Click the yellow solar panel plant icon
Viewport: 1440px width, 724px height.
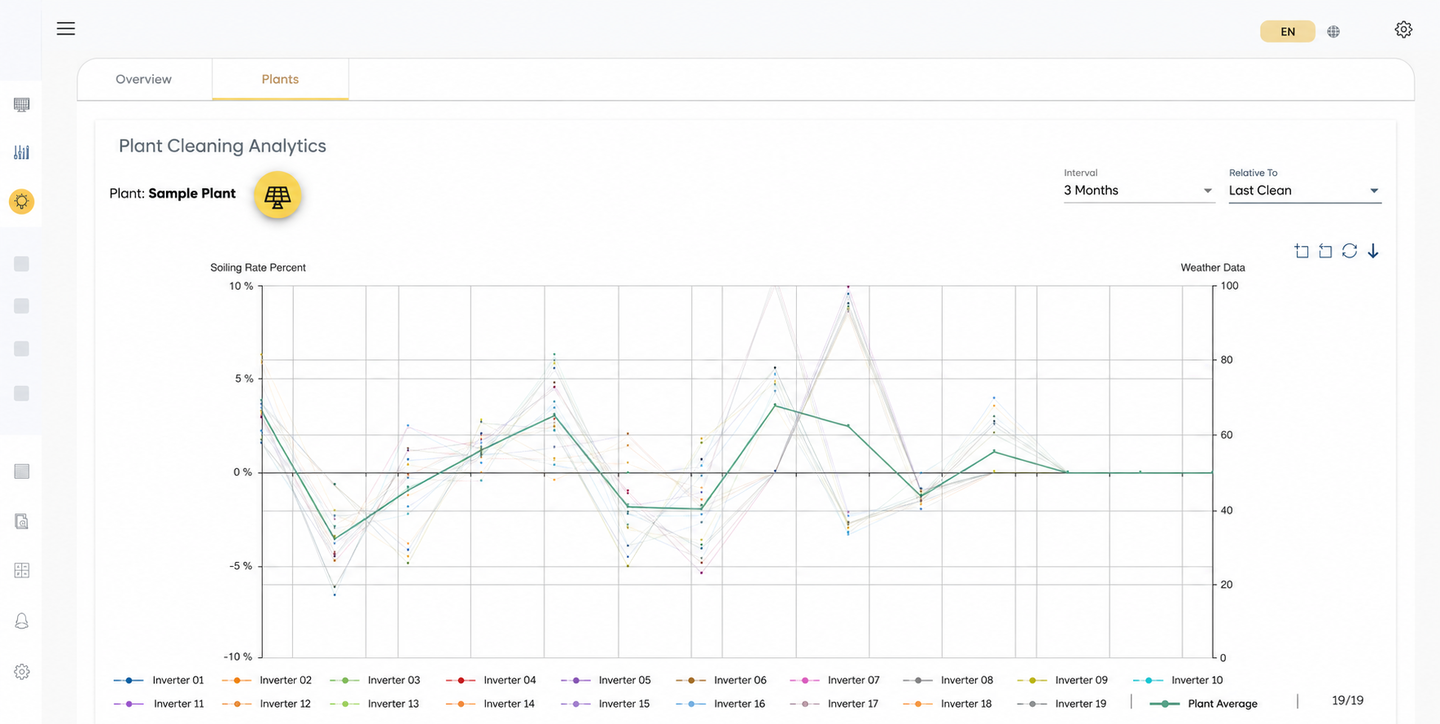tap(278, 196)
